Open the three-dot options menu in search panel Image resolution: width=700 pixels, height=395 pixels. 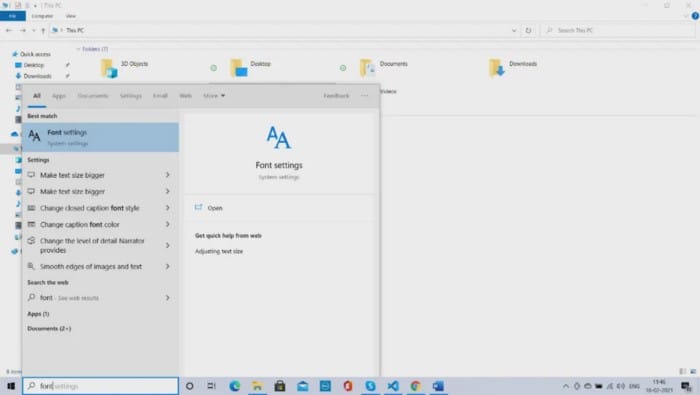pos(365,96)
